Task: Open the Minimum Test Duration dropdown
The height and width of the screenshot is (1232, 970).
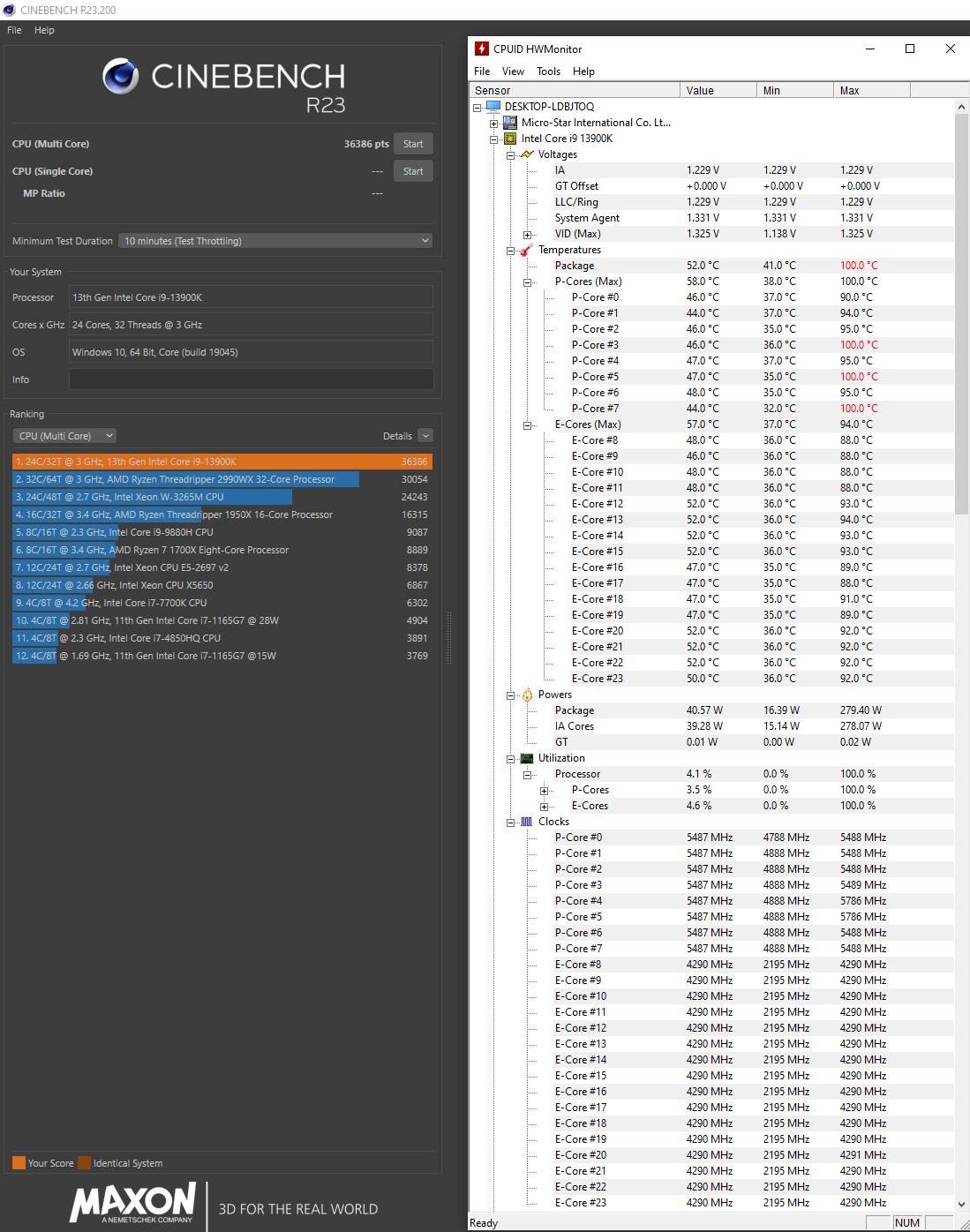Action: [x=276, y=241]
